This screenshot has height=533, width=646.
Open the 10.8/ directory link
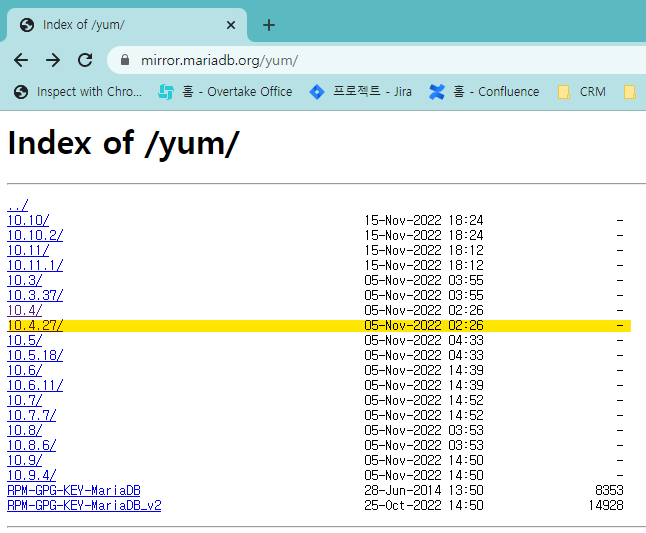click(25, 430)
